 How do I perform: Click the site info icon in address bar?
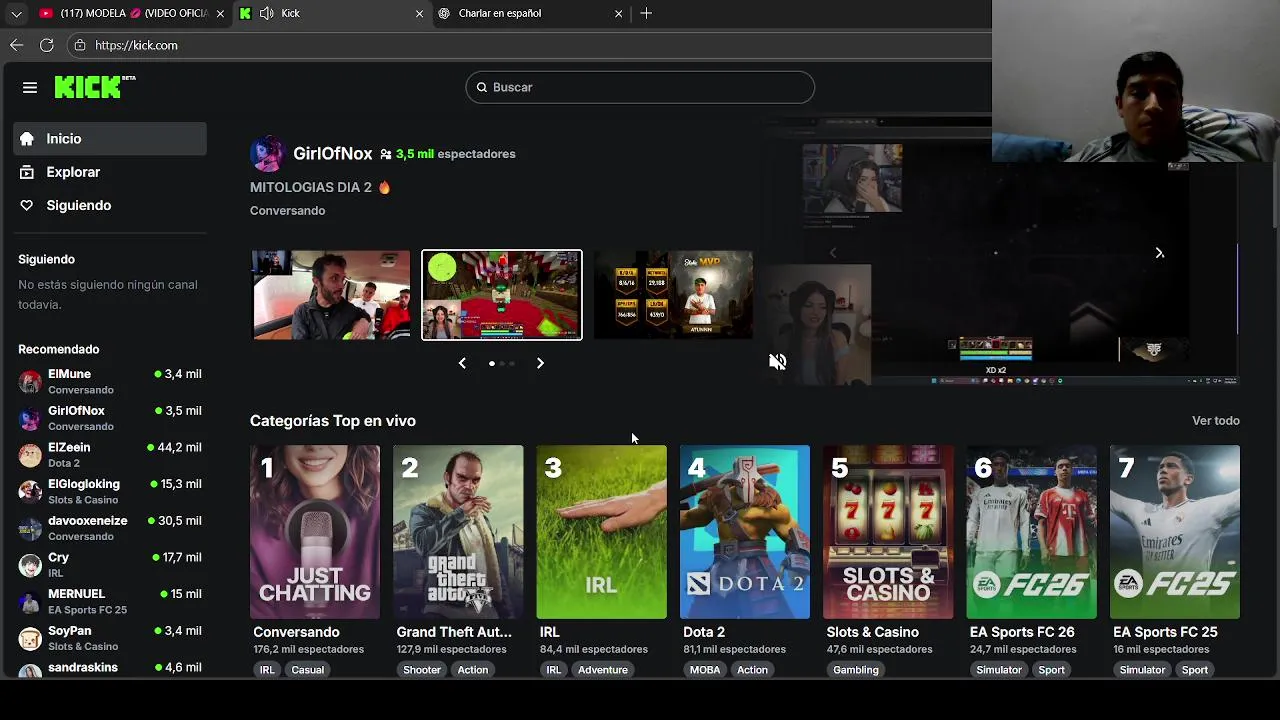pyautogui.click(x=80, y=45)
